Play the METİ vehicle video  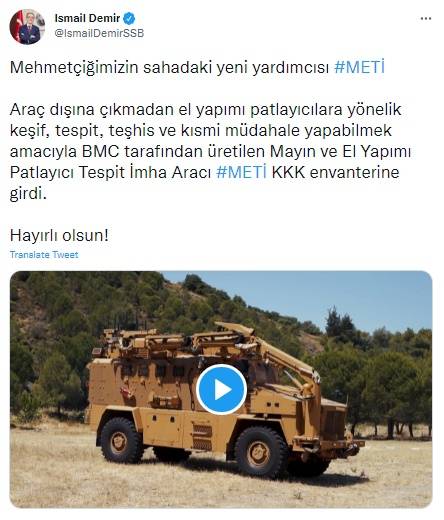click(222, 389)
